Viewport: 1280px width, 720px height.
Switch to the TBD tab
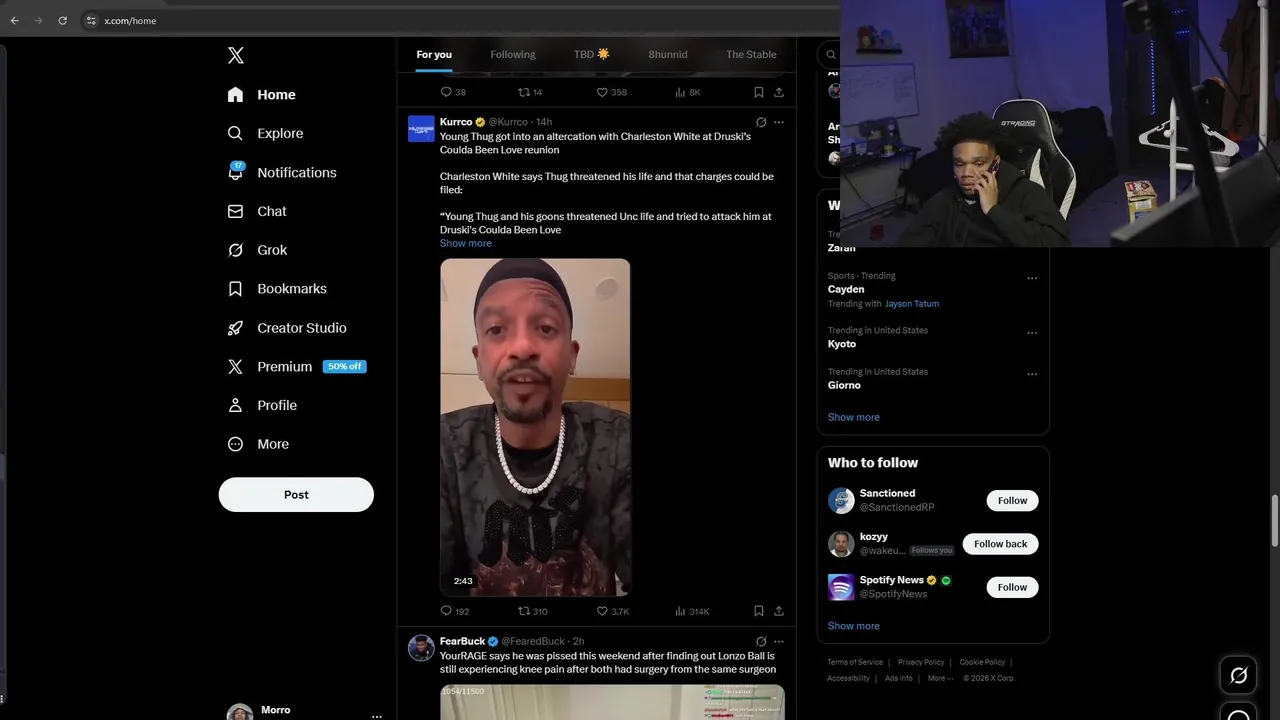coord(591,54)
